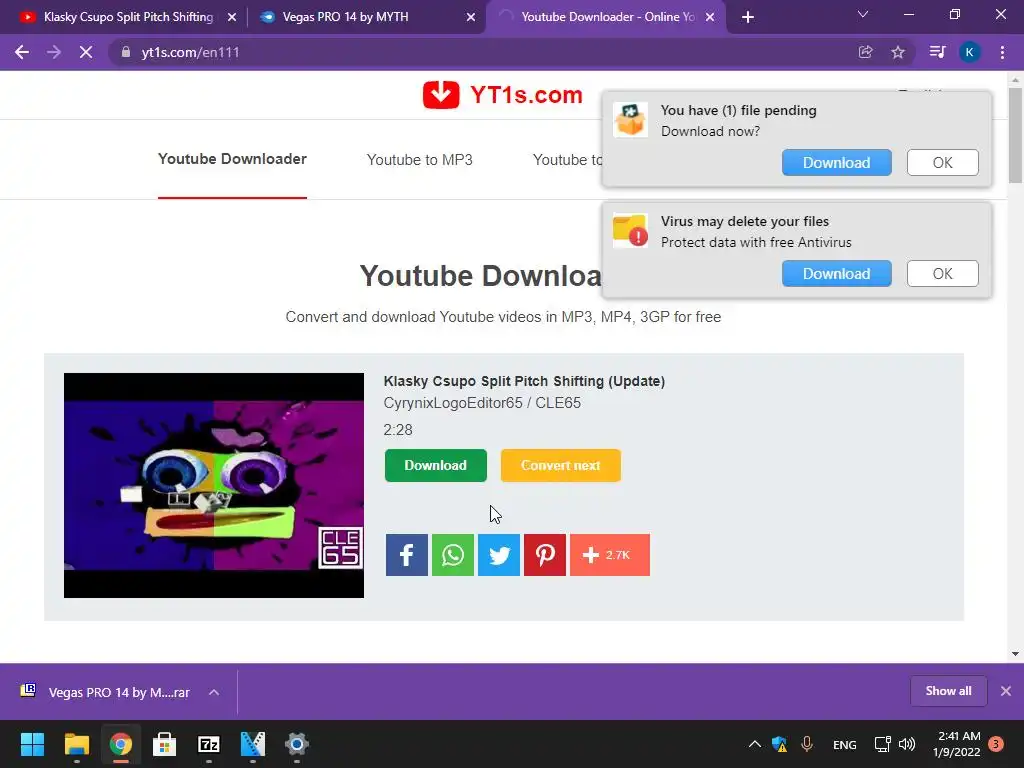Screen dimensions: 1024x768
Task: Click the site lock icon in address bar
Action: (x=126, y=52)
